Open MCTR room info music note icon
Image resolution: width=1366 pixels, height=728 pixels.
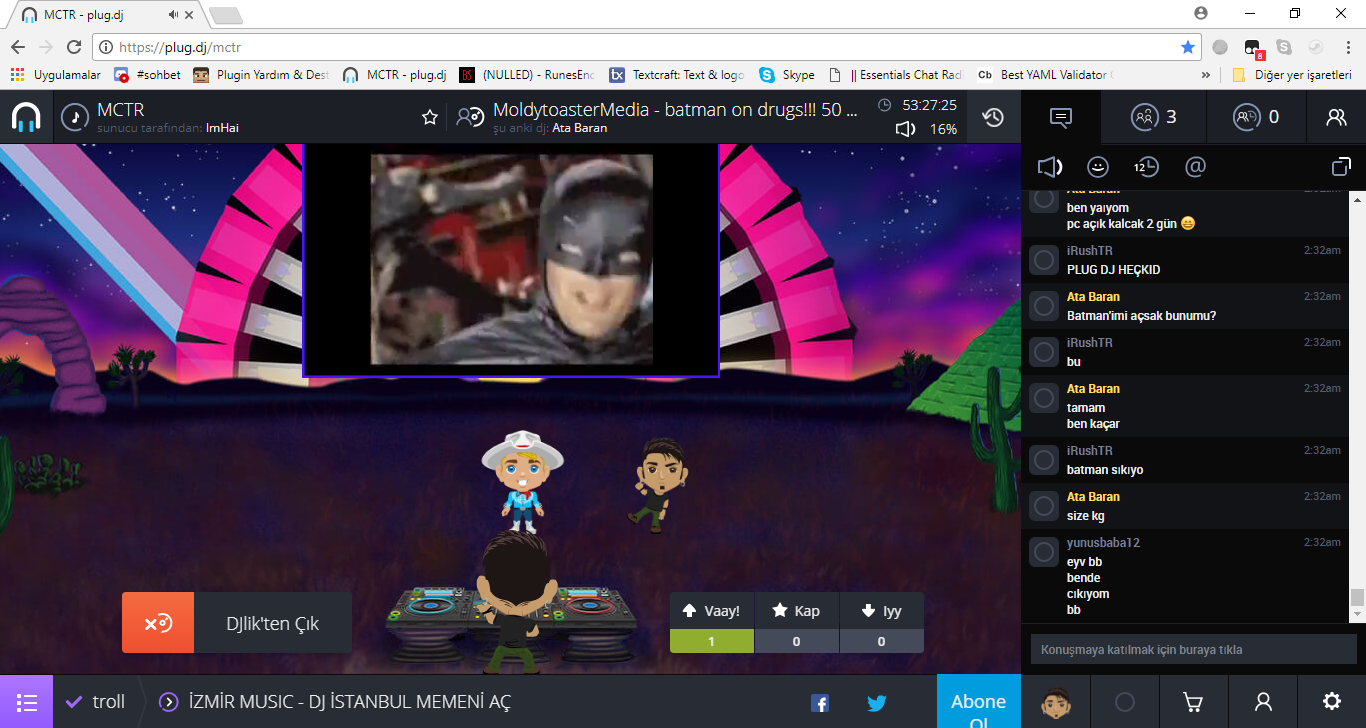click(x=74, y=117)
